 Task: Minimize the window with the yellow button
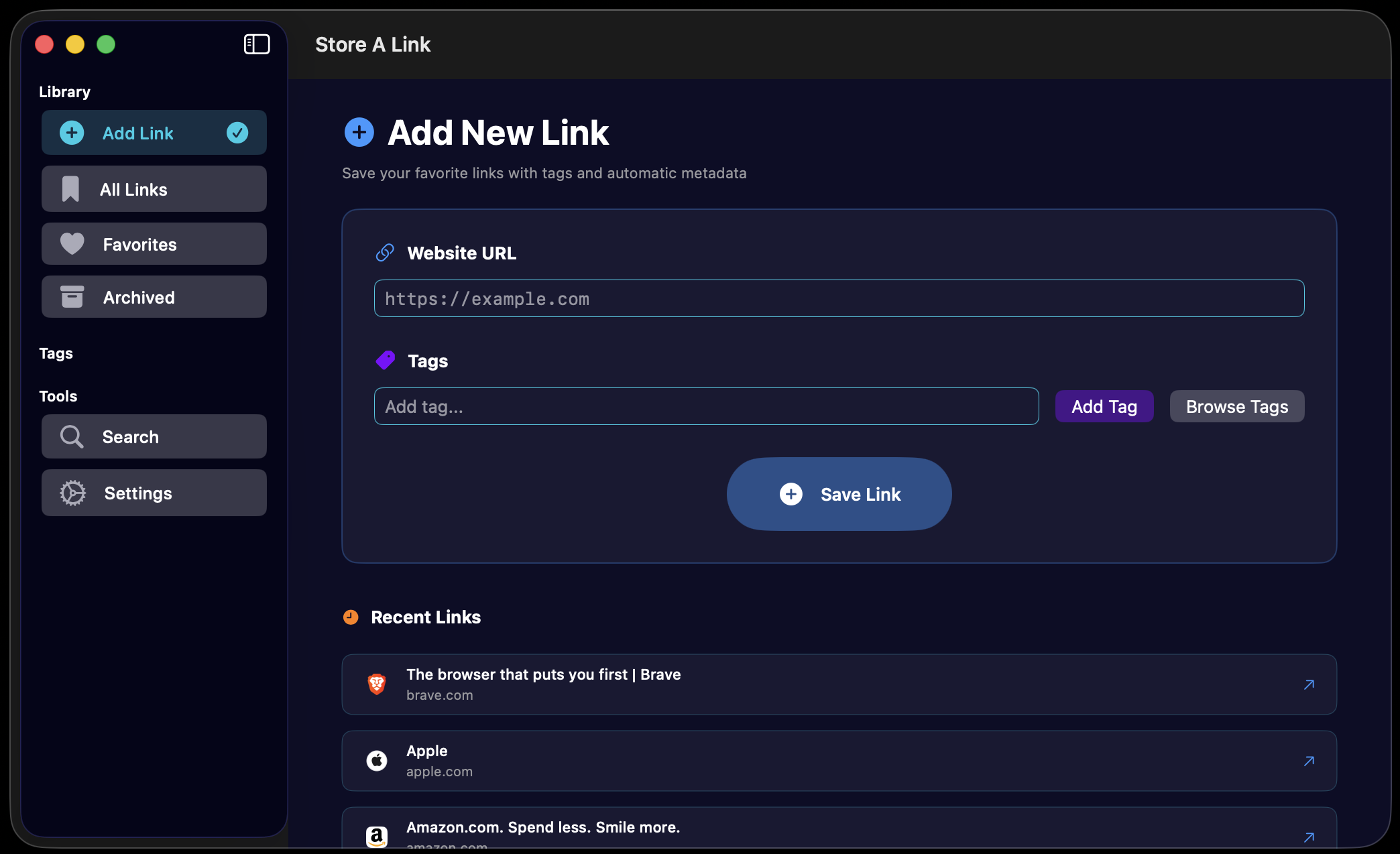[75, 44]
